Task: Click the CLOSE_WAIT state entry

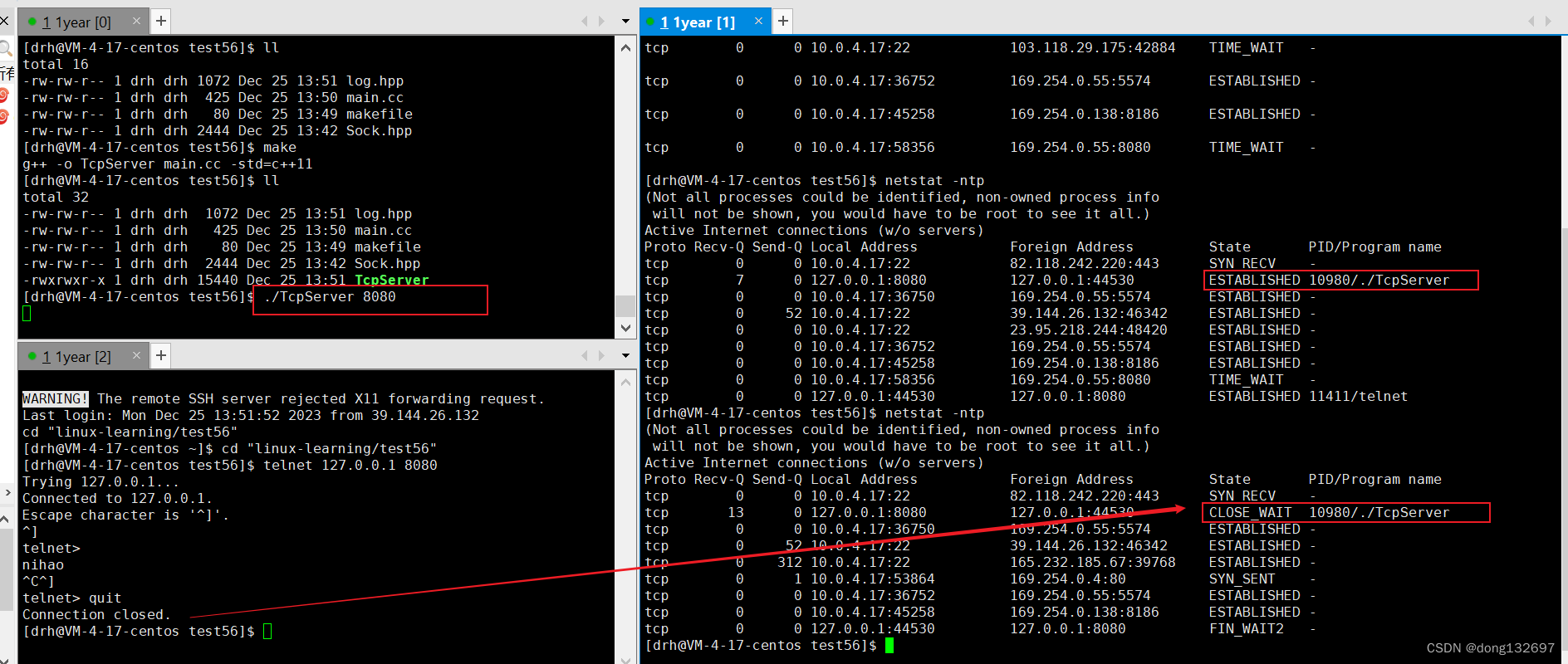Action: [1250, 512]
